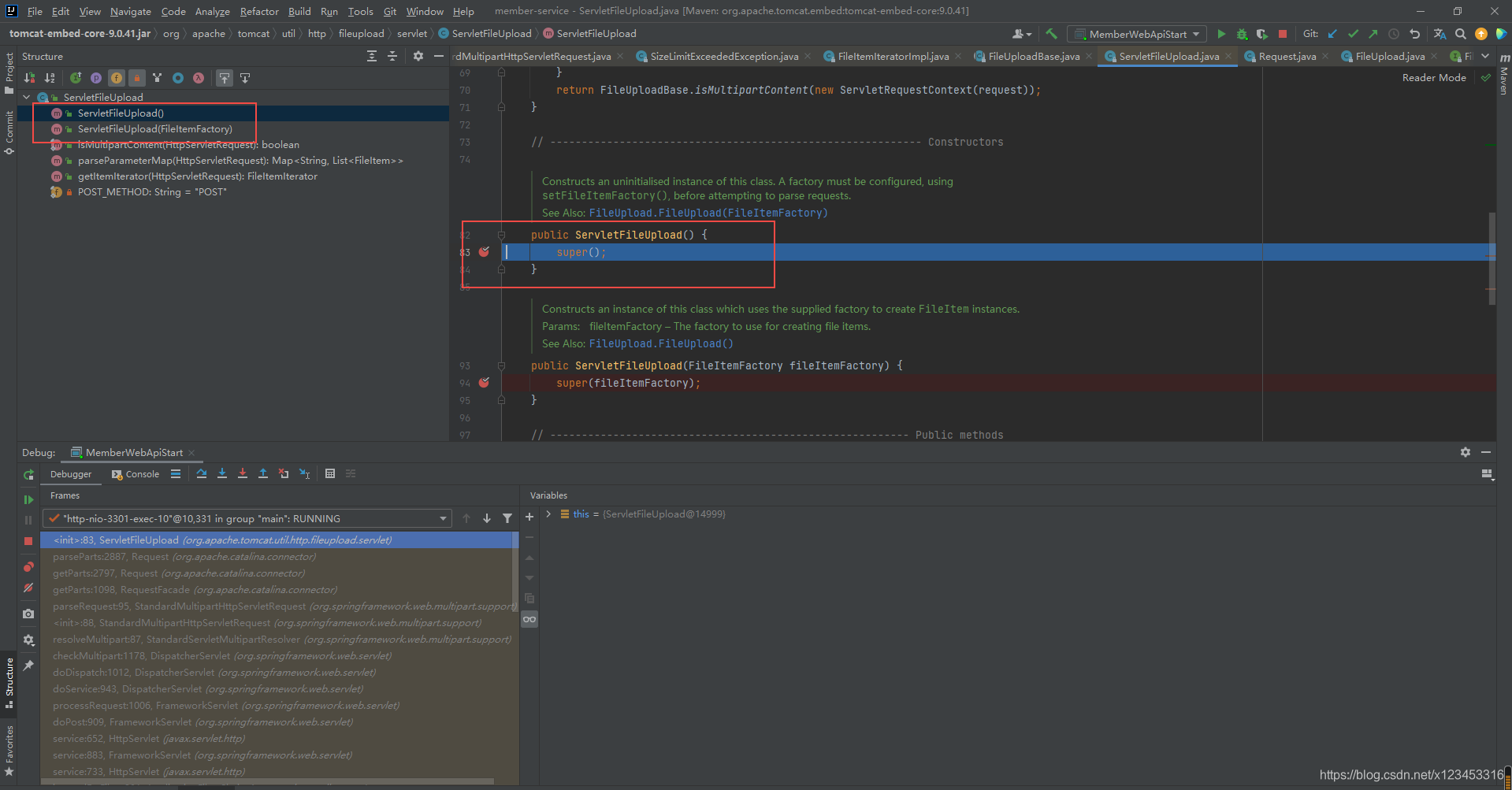Fold constructor at line 93 in gutter
The height and width of the screenshot is (790, 1512).
pyautogui.click(x=501, y=365)
